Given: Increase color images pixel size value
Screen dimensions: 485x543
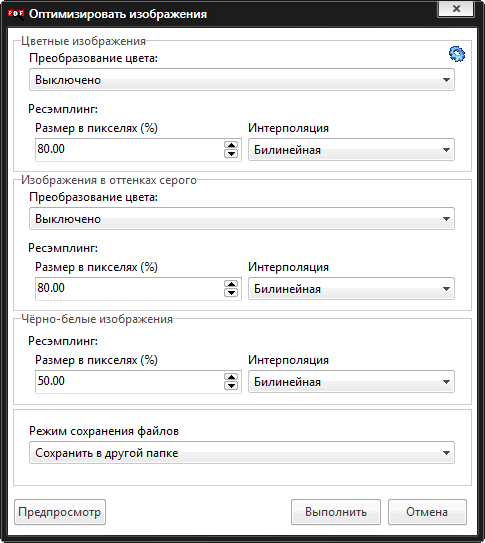Looking at the screenshot, I should (231, 145).
